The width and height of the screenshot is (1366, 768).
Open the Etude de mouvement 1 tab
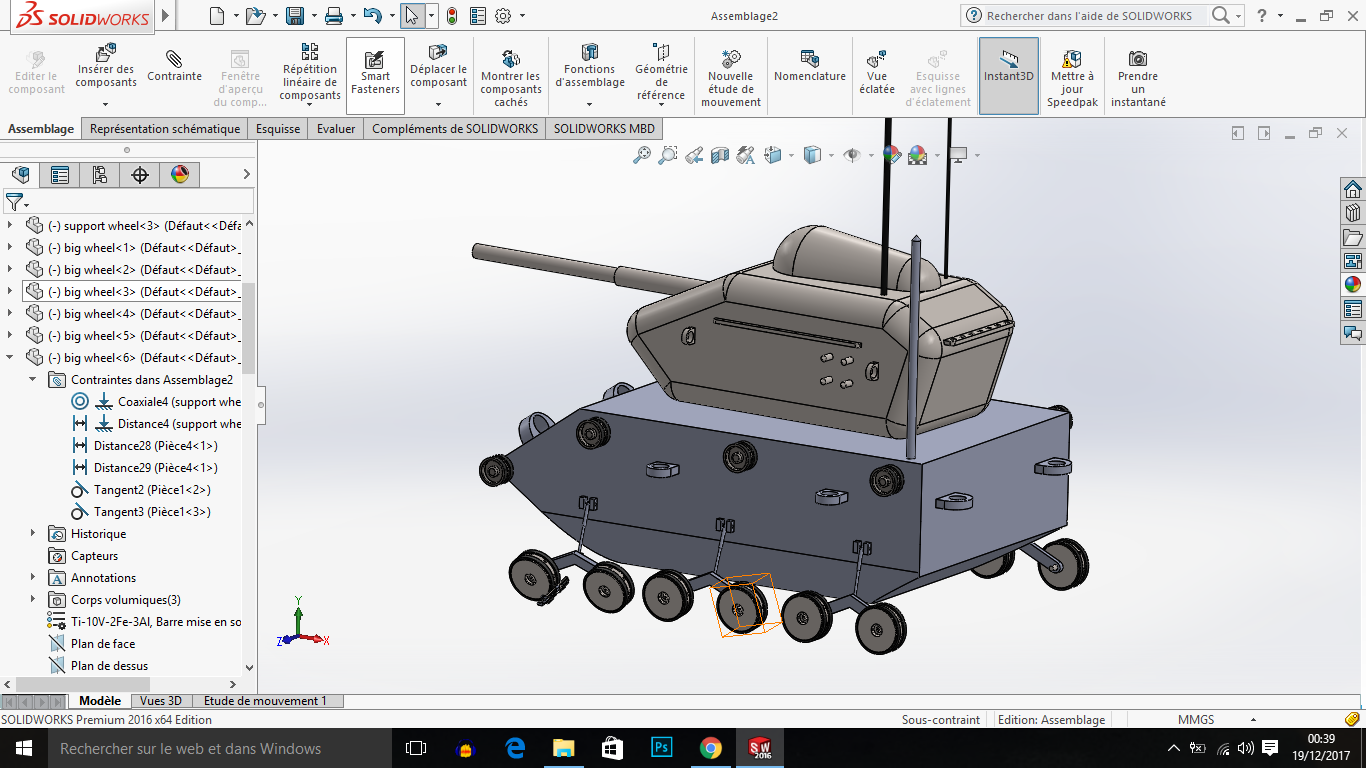[x=265, y=701]
